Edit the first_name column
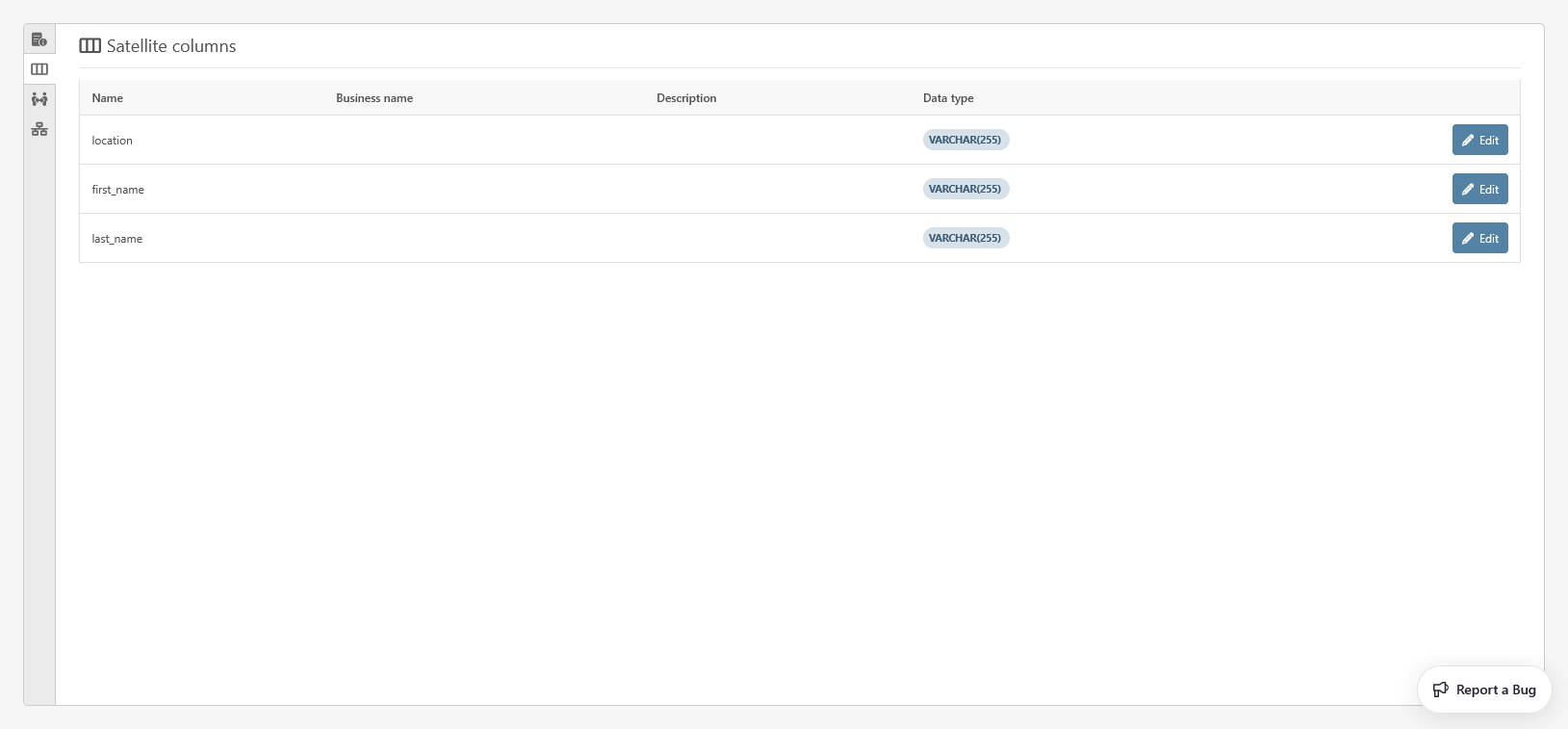The width and height of the screenshot is (1568, 729). click(1479, 190)
